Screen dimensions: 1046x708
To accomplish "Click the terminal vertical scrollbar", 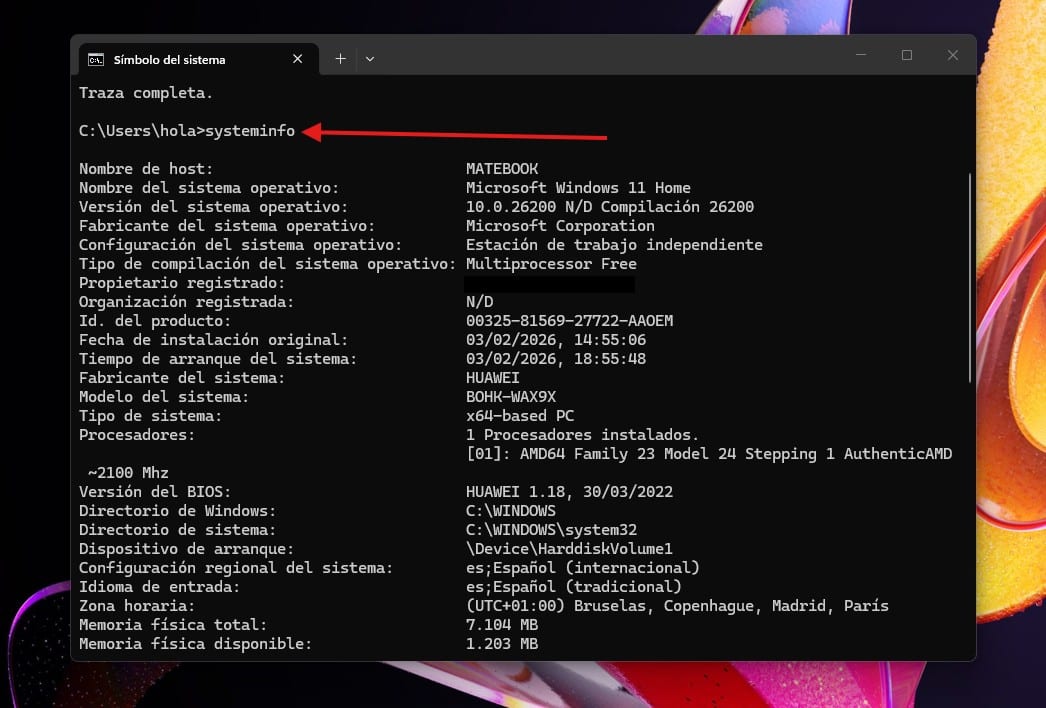I will (970, 278).
